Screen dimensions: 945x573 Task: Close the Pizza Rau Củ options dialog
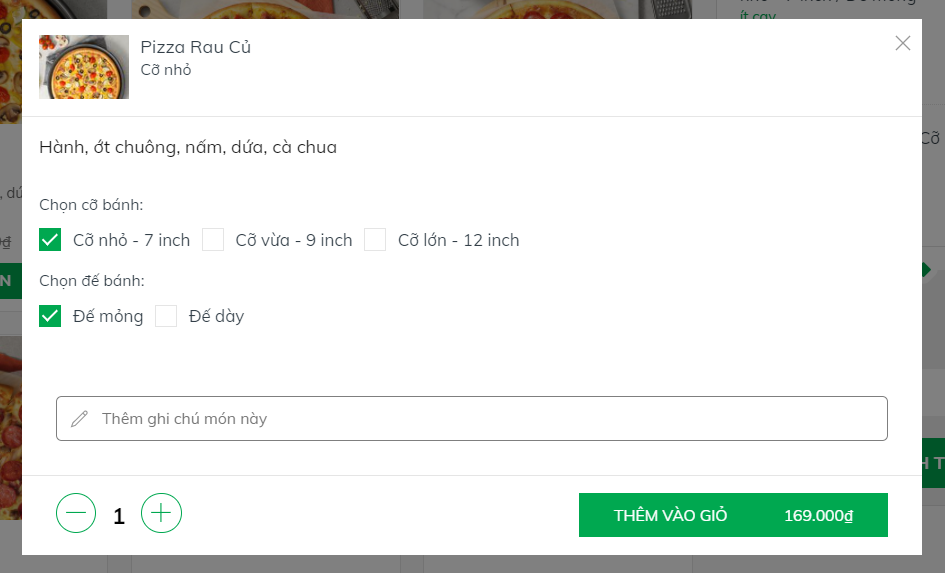903,43
